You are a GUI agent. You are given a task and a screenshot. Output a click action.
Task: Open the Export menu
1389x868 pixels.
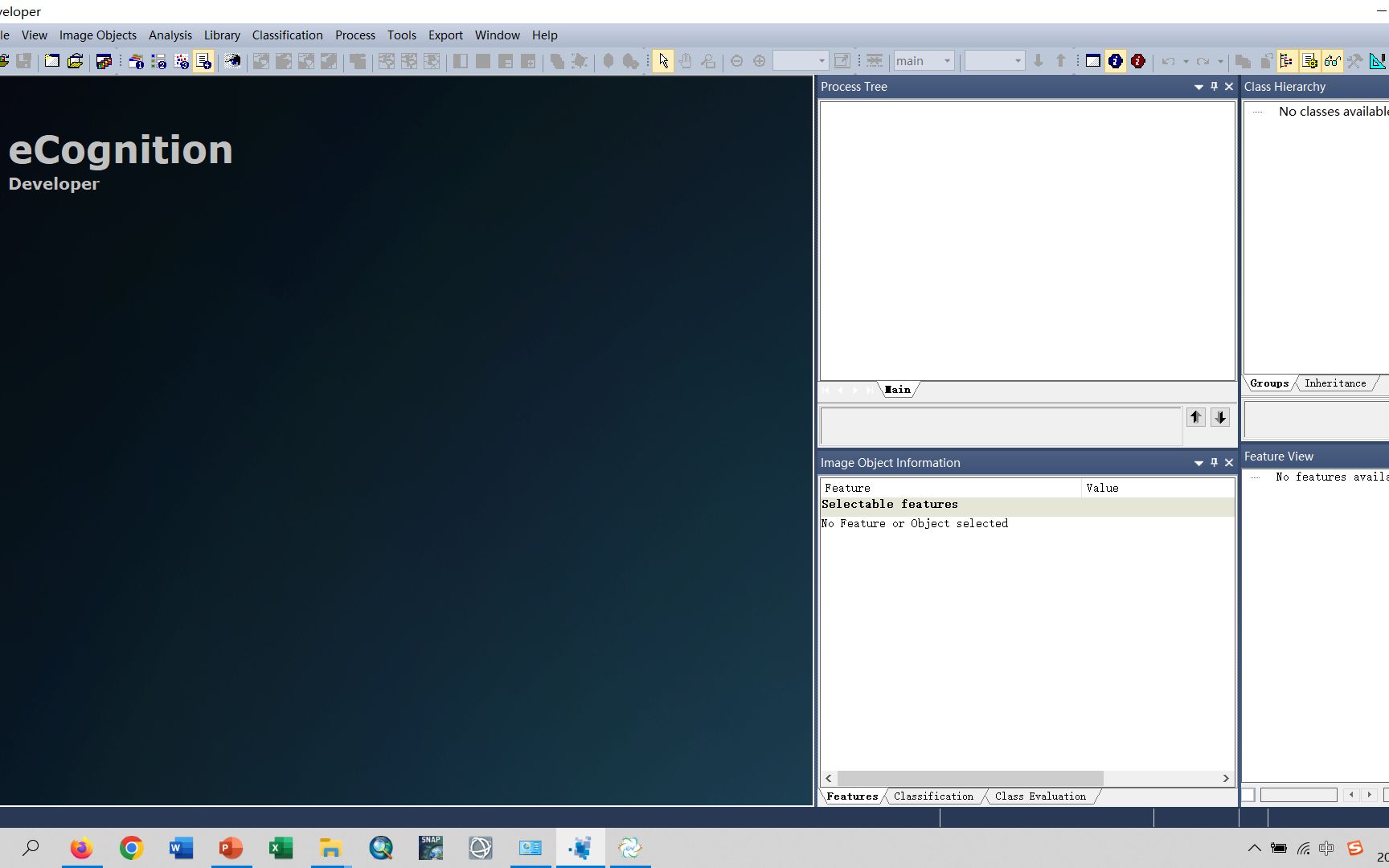pyautogui.click(x=445, y=35)
